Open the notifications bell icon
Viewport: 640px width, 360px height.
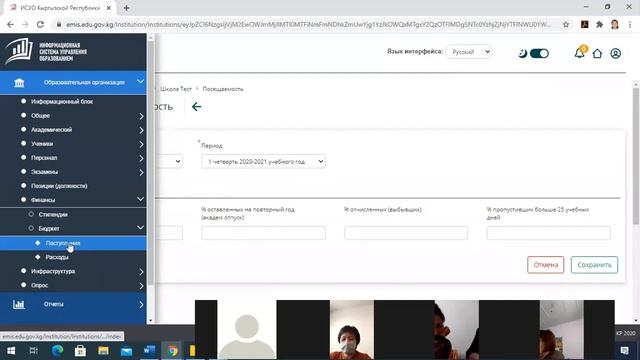(x=579, y=53)
